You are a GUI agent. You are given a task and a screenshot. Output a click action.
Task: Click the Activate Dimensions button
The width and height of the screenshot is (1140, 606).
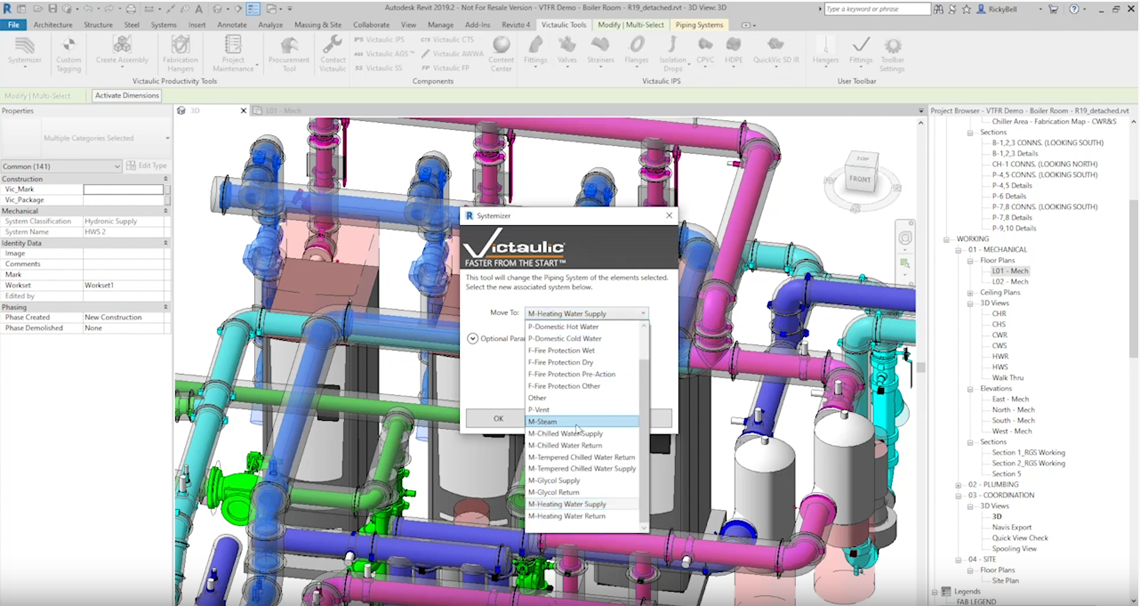(127, 95)
